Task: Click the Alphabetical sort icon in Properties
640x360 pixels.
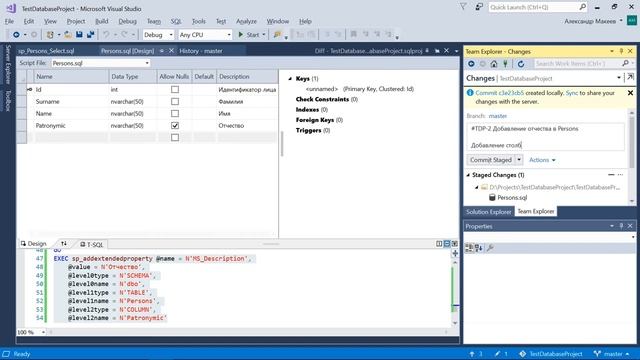Action: click(x=479, y=248)
